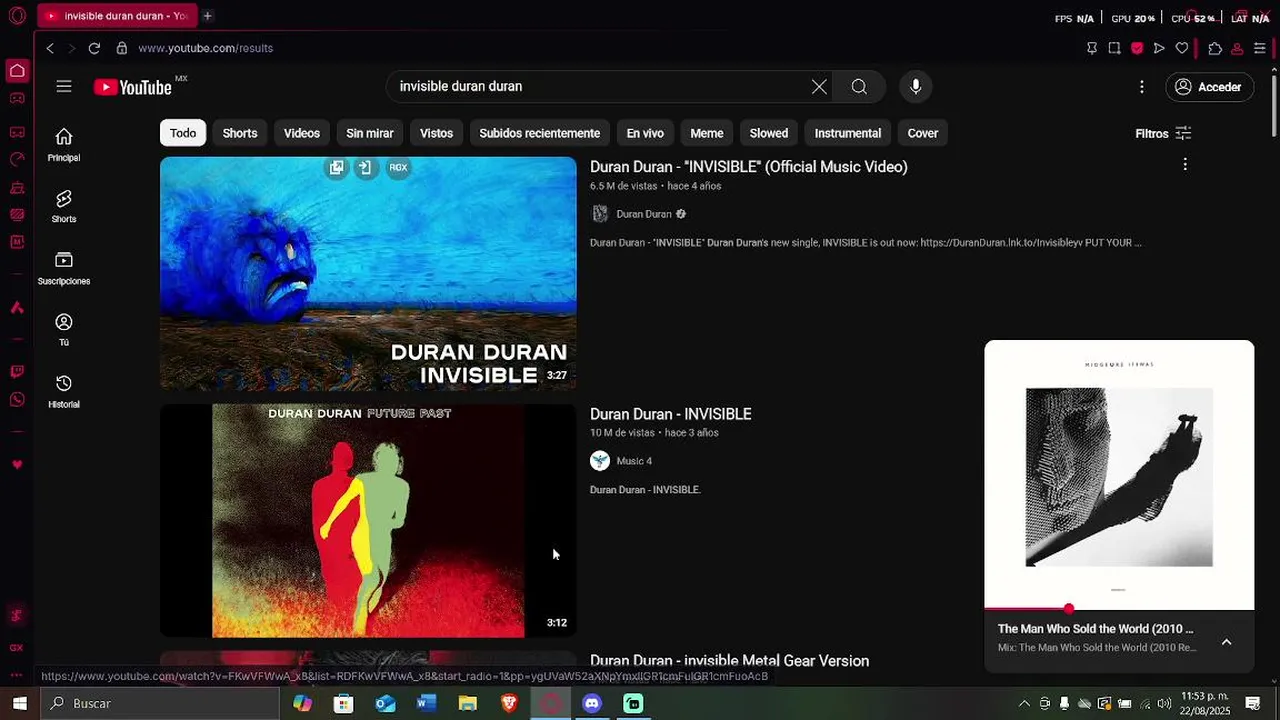Open a new browser tab
The image size is (1280, 720).
coord(207,16)
